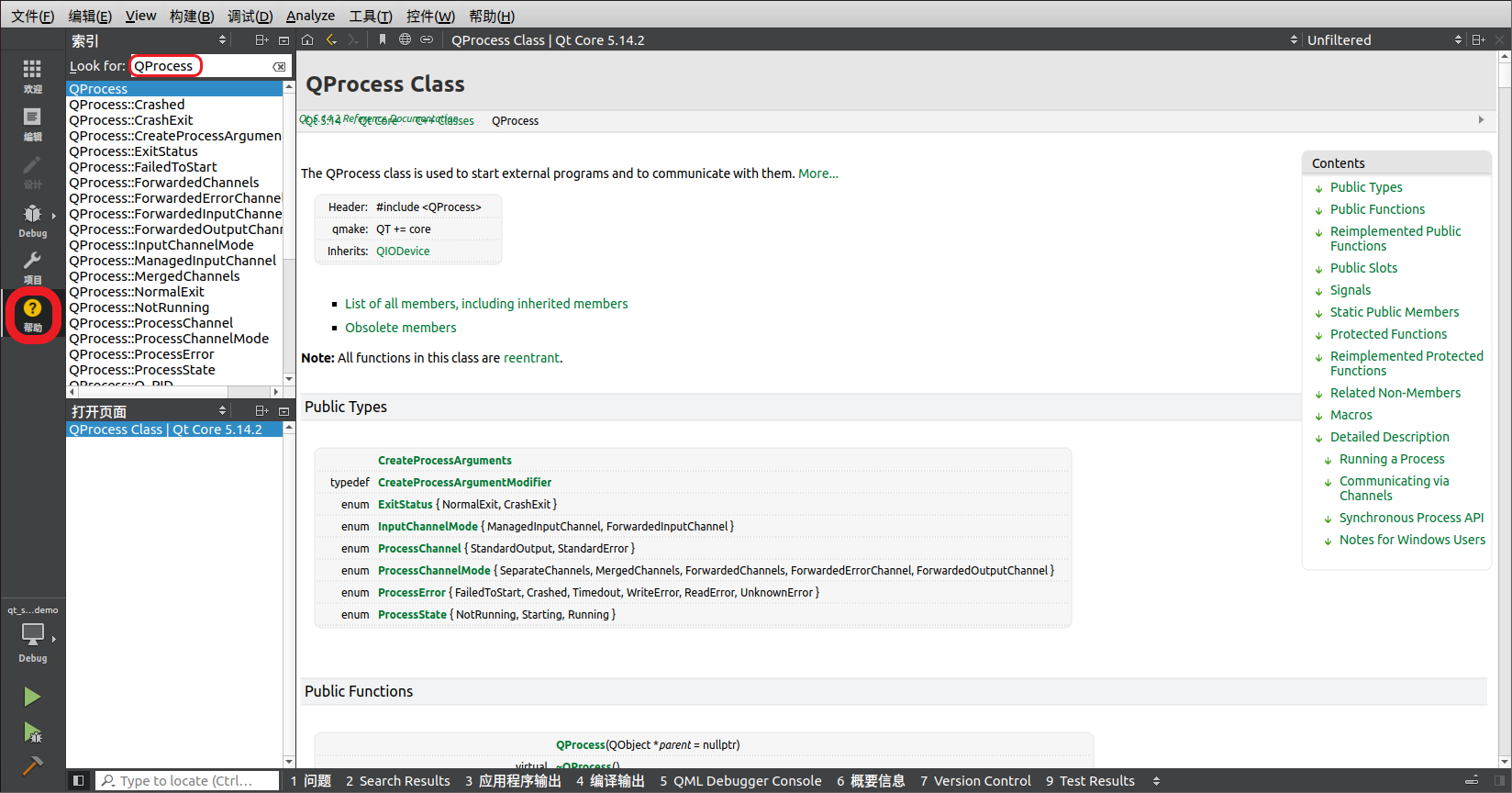Open the 1 问题 output tab
The width and height of the screenshot is (1512, 793).
coord(310,781)
